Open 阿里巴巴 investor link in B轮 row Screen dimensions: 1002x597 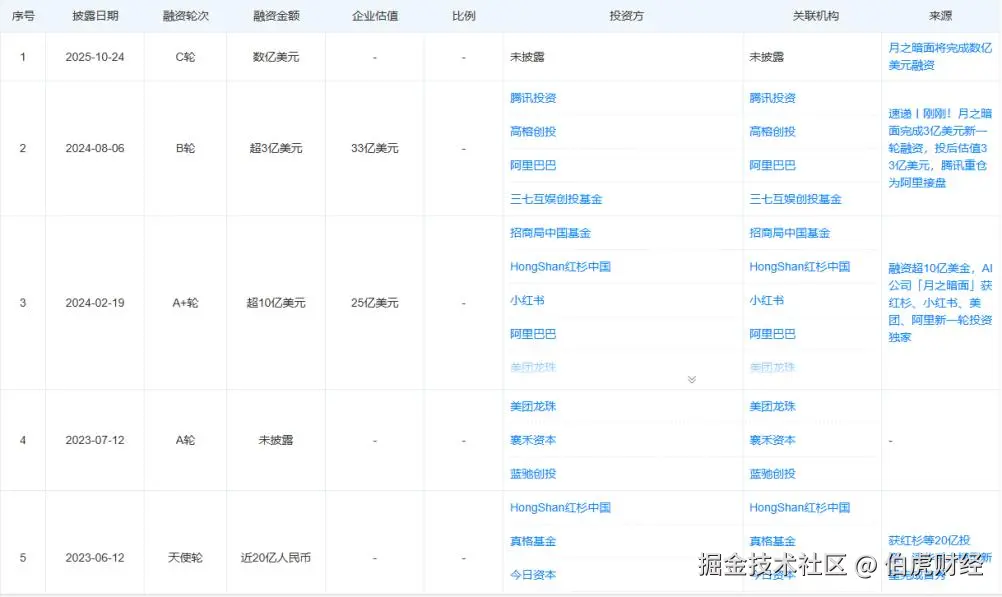coord(533,166)
